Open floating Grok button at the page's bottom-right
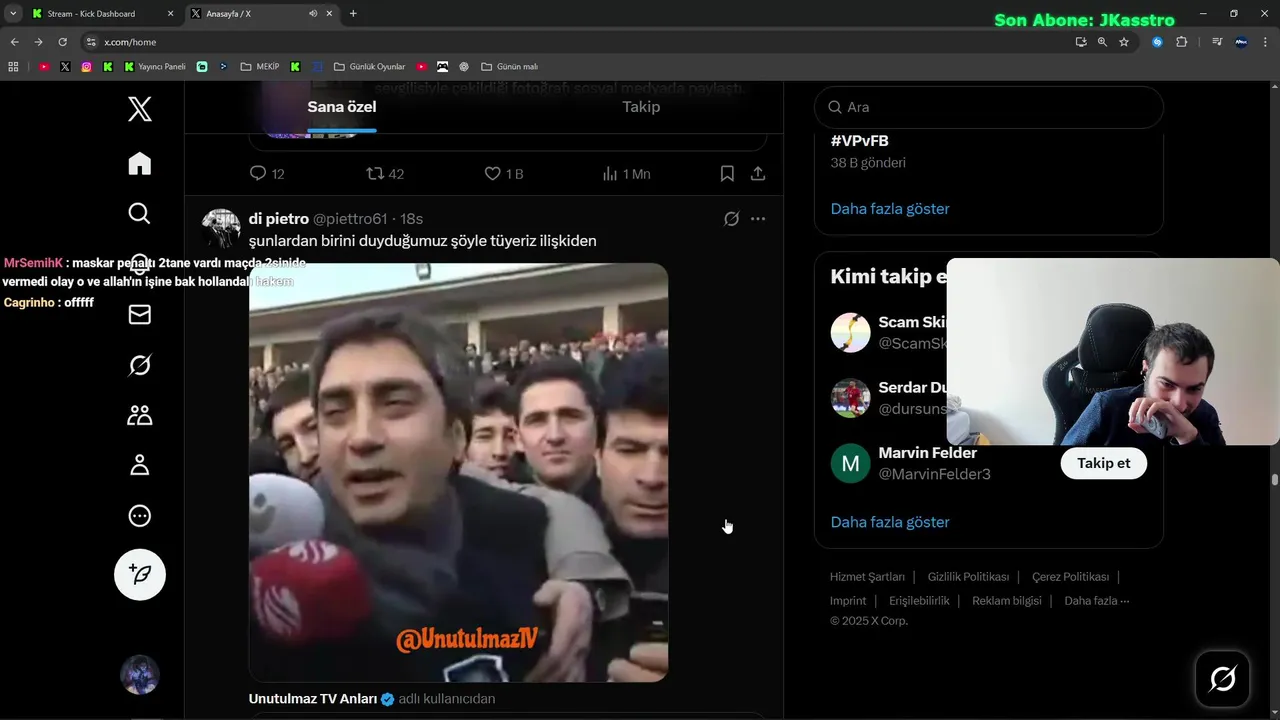Screen dimensions: 1280x720 (x=1222, y=679)
